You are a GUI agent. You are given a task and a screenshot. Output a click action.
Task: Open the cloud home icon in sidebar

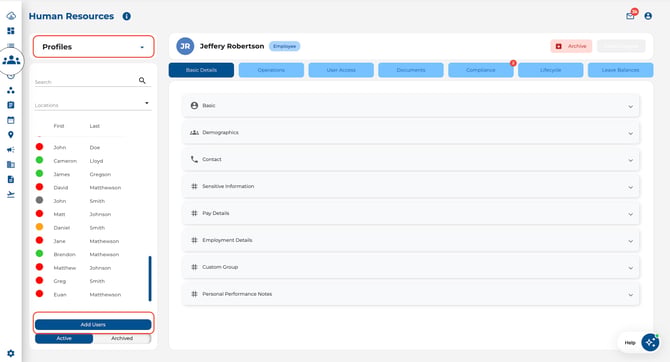click(11, 16)
